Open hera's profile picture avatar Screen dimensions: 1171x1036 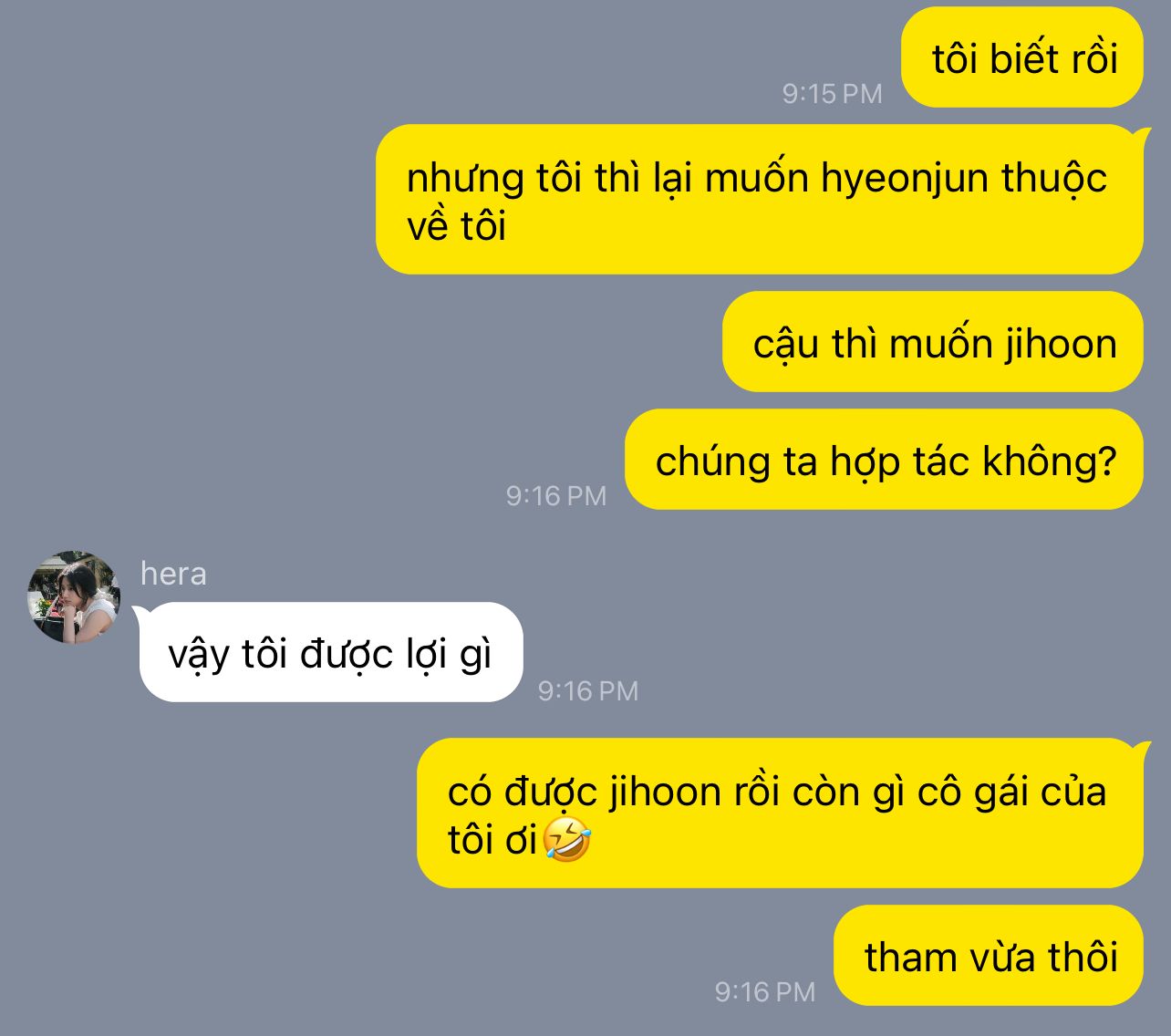coord(74,597)
